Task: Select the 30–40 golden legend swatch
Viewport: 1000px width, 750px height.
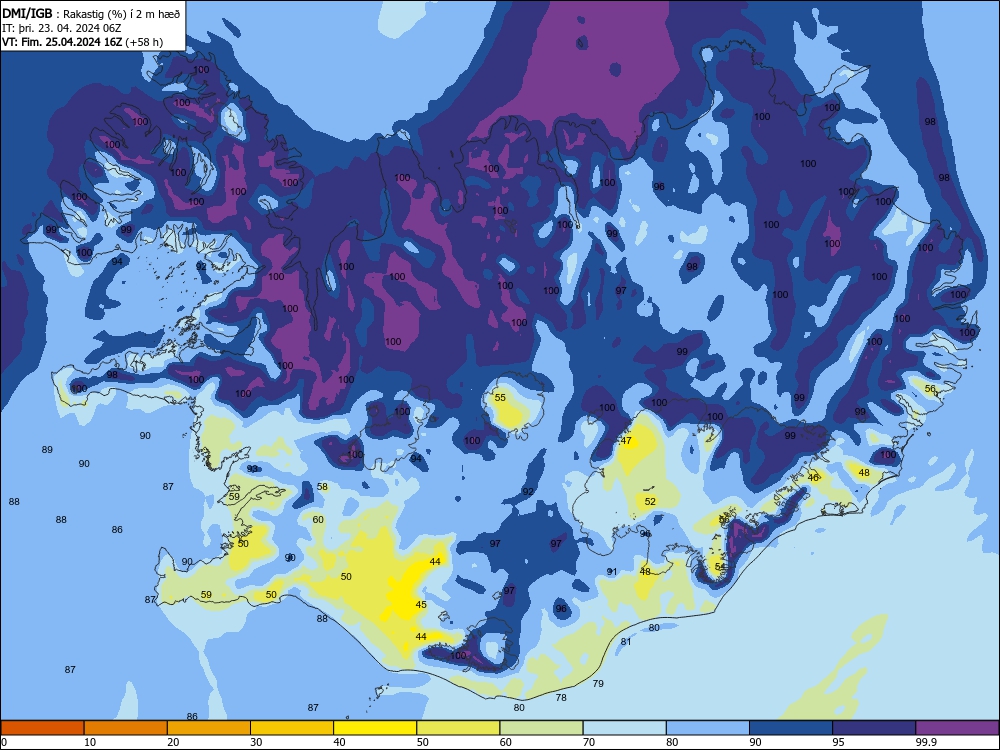Action: (x=292, y=728)
